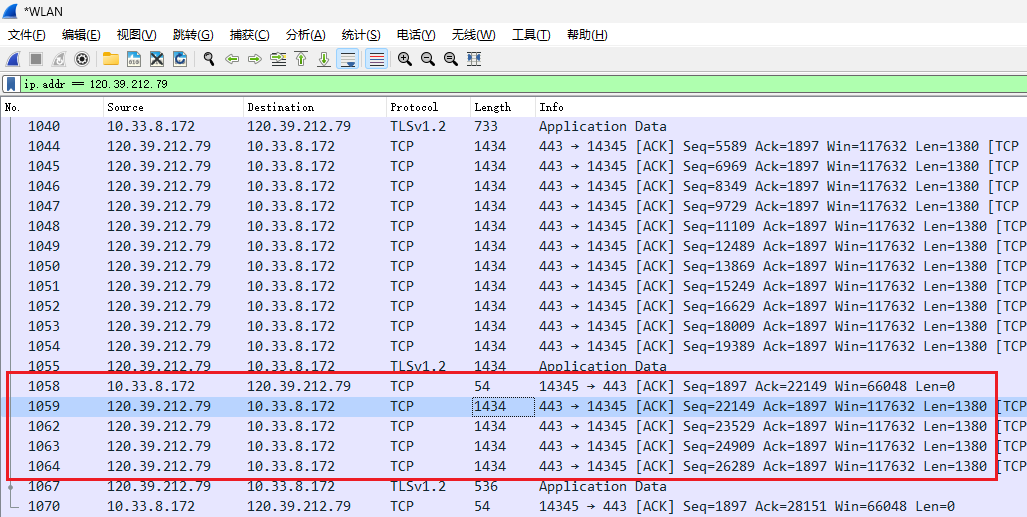Open the 工具(T) menu
The width and height of the screenshot is (1027, 517).
coord(531,35)
